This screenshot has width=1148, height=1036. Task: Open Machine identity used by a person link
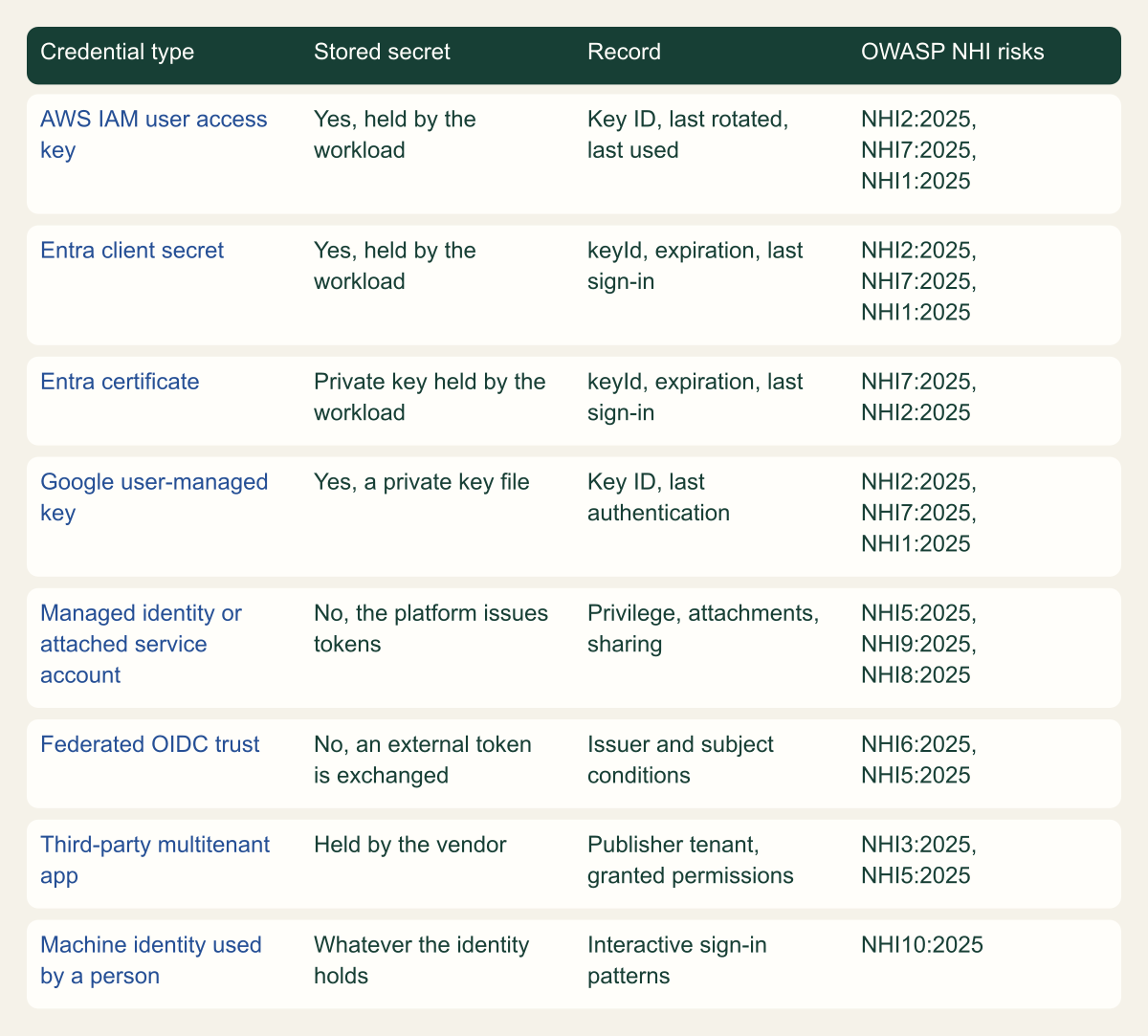click(x=151, y=960)
